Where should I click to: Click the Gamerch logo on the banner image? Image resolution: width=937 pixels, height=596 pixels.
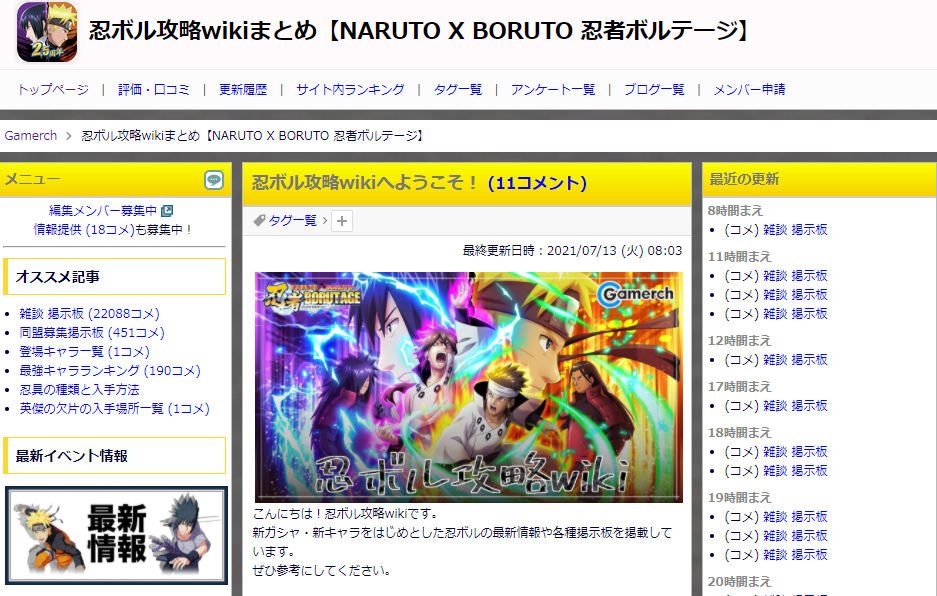(636, 294)
